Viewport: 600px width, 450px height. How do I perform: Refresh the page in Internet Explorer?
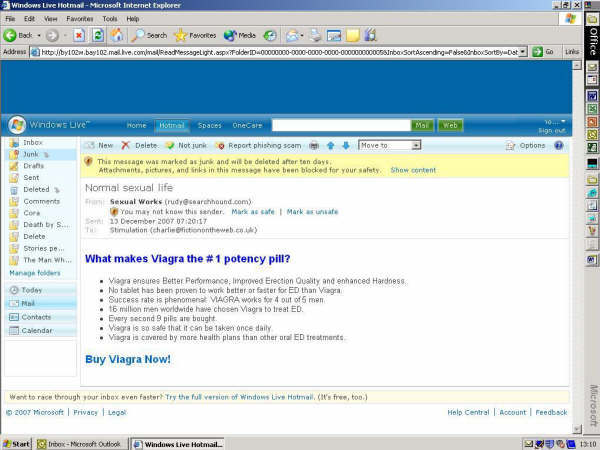point(98,36)
